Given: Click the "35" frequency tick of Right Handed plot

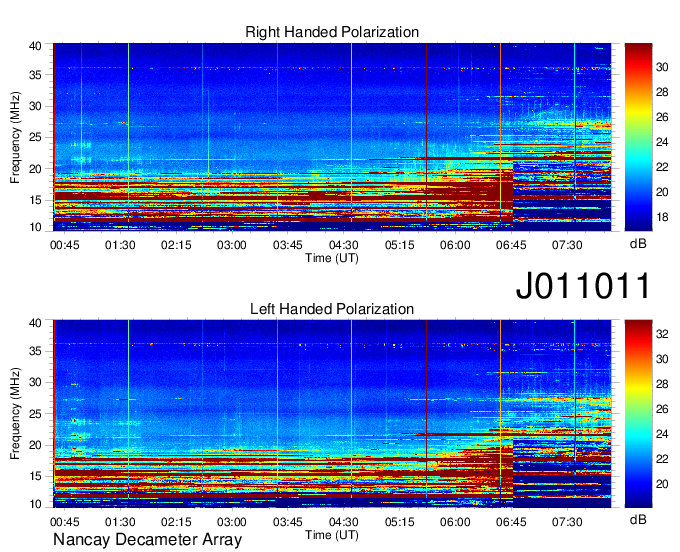Looking at the screenshot, I should point(35,75).
